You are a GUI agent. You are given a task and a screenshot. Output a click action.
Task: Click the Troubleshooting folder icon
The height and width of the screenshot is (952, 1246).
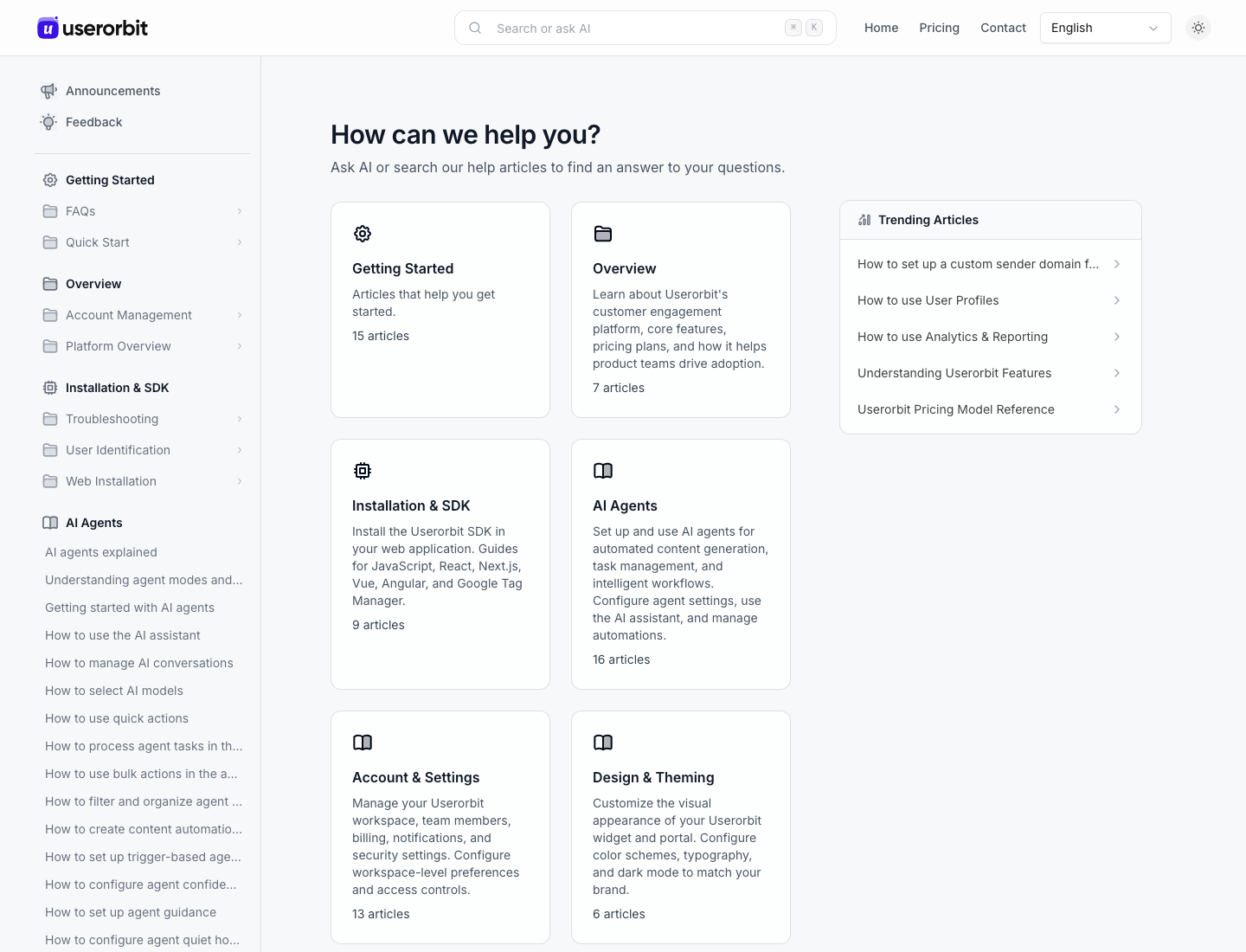click(x=50, y=419)
